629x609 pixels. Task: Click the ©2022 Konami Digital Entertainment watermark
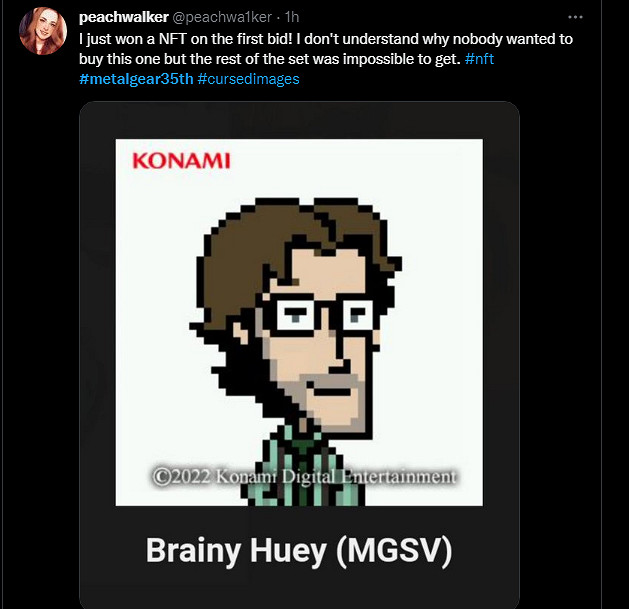304,477
